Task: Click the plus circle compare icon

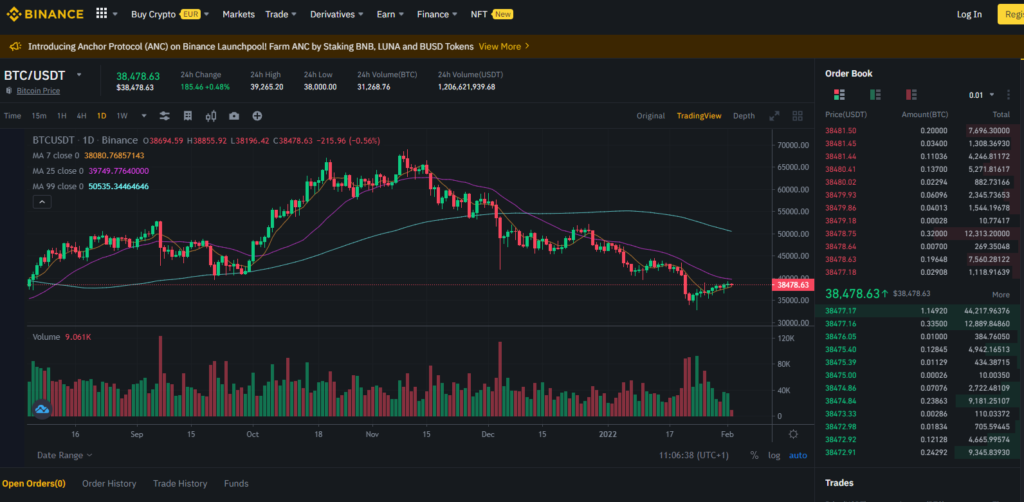Action: 257,116
